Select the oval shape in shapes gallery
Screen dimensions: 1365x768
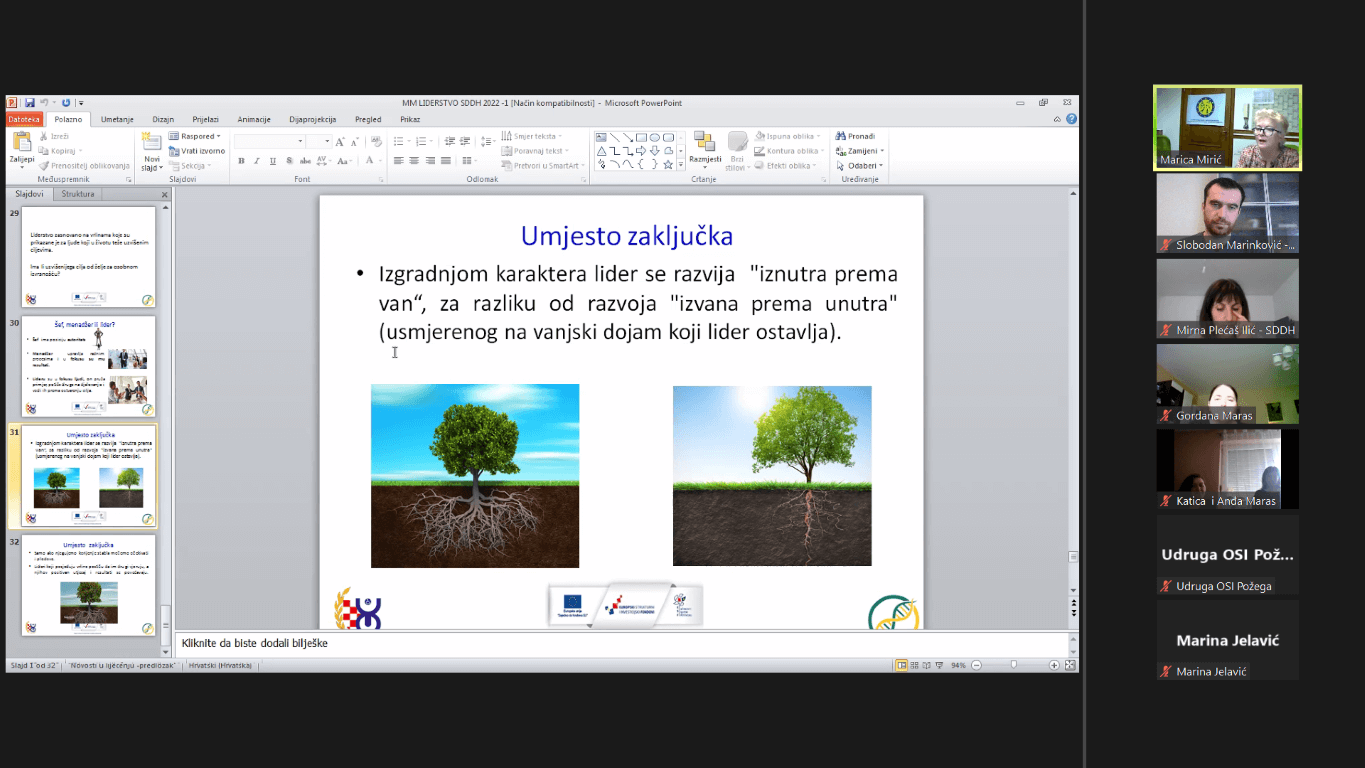coord(655,137)
